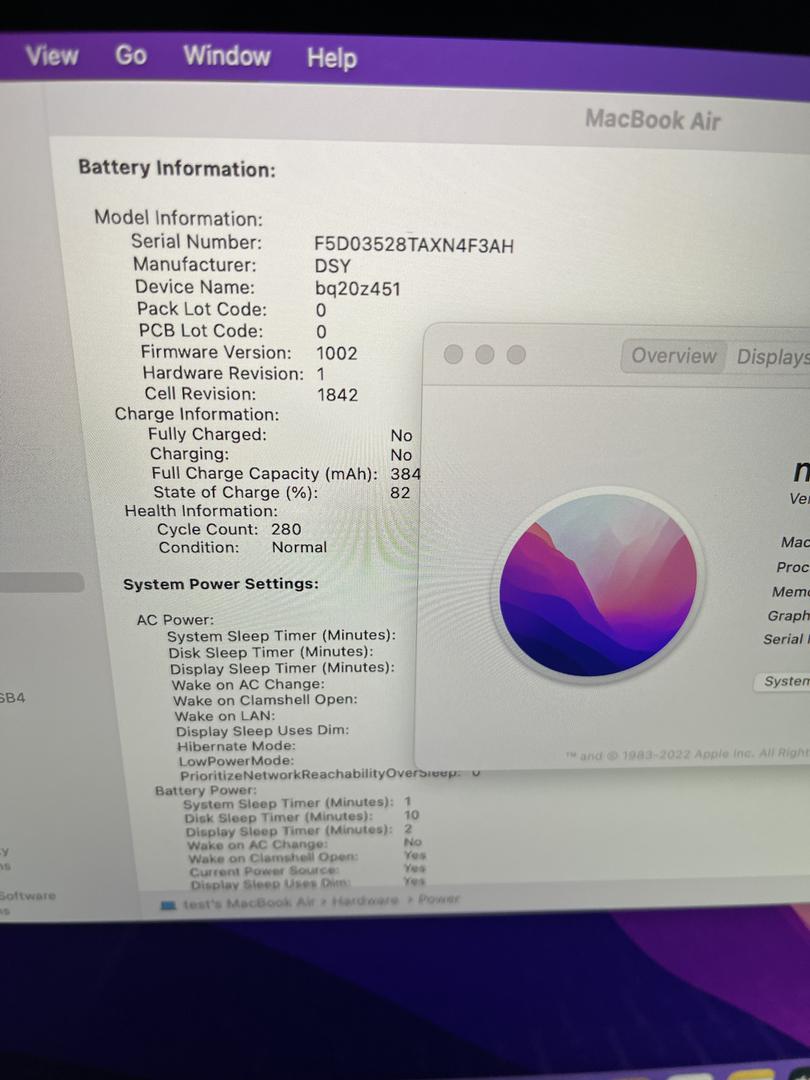The height and width of the screenshot is (1080, 810).
Task: Select cell revision value 1842
Action: pyautogui.click(x=338, y=395)
